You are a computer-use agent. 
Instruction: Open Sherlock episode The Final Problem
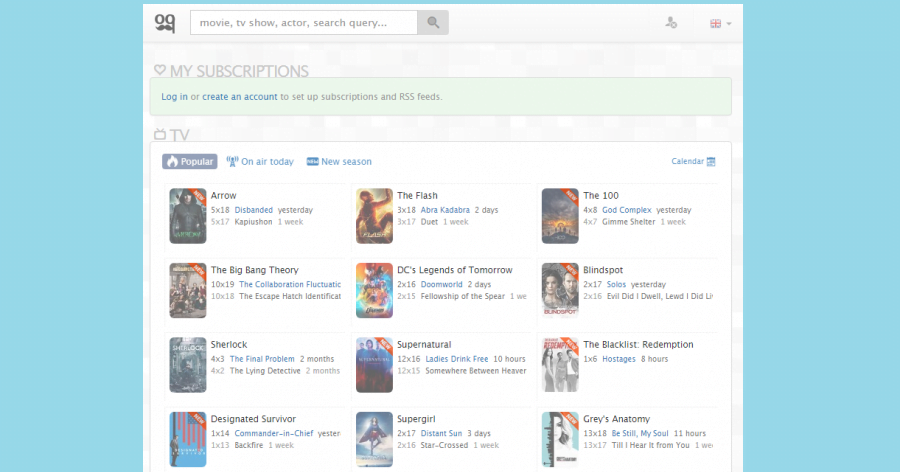(x=262, y=359)
